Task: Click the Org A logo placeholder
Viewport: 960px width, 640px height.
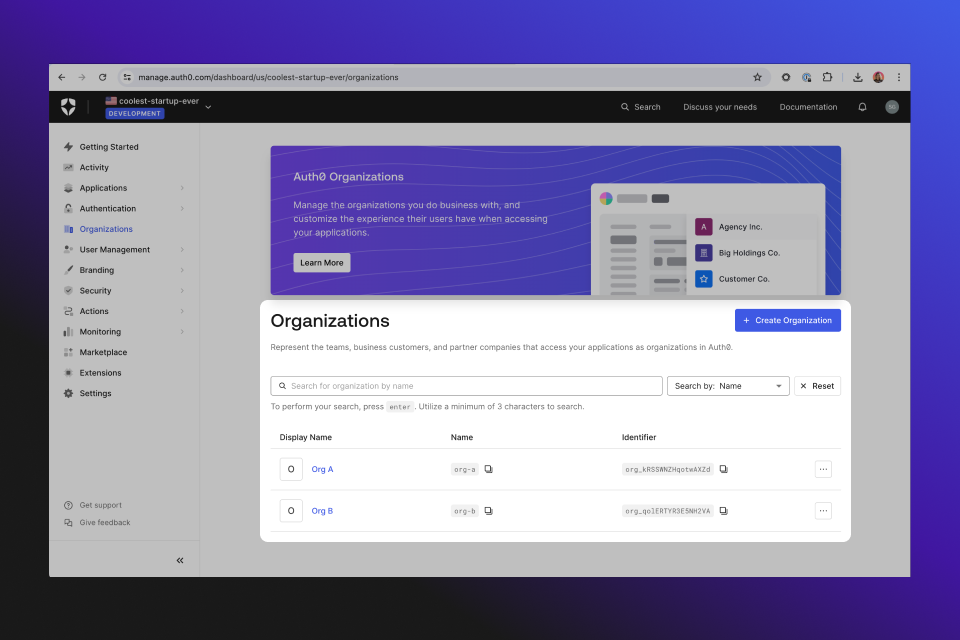Action: [291, 469]
